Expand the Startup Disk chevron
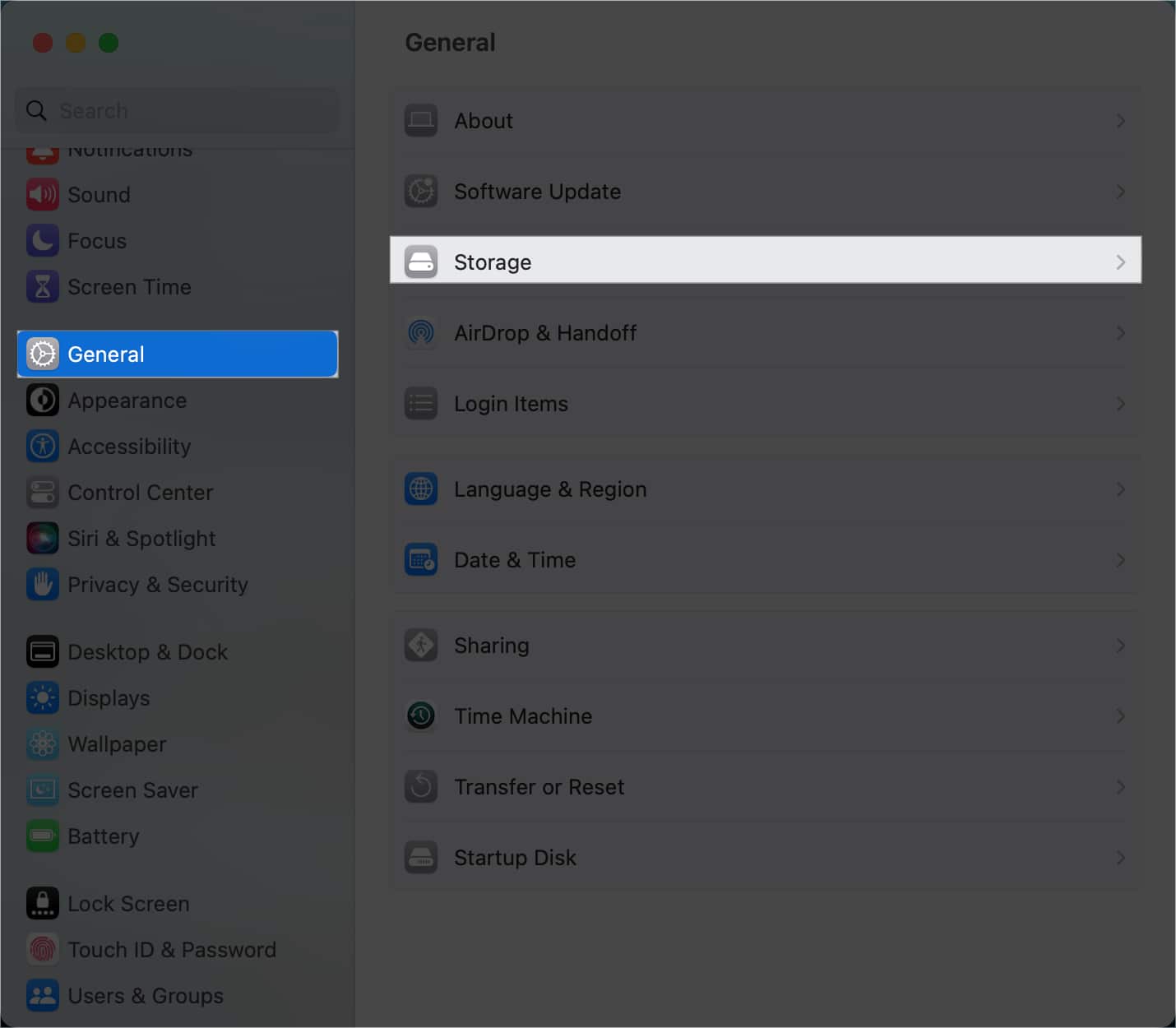 (x=1120, y=858)
